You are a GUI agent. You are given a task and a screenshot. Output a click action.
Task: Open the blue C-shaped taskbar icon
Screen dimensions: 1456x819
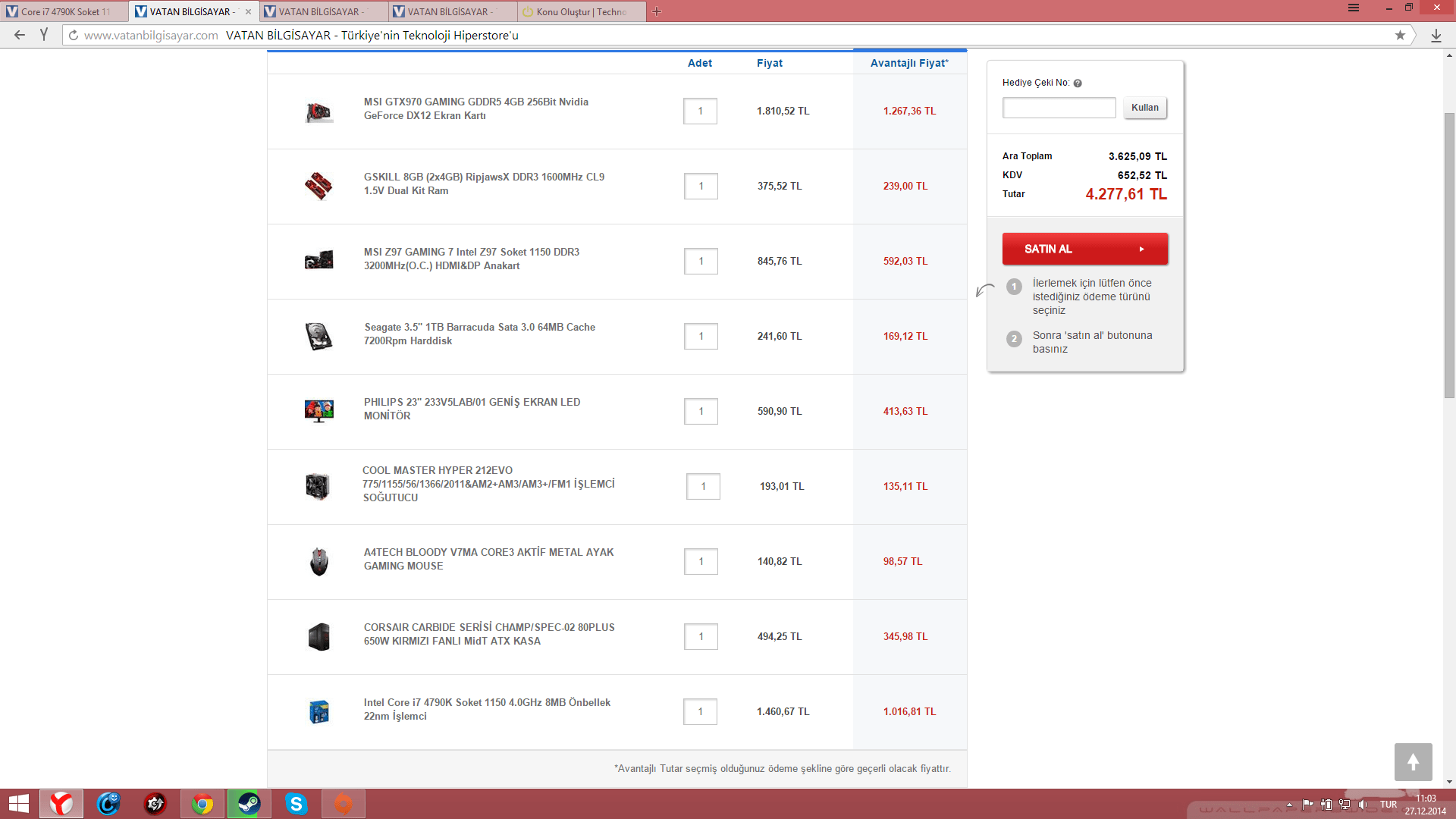(108, 804)
